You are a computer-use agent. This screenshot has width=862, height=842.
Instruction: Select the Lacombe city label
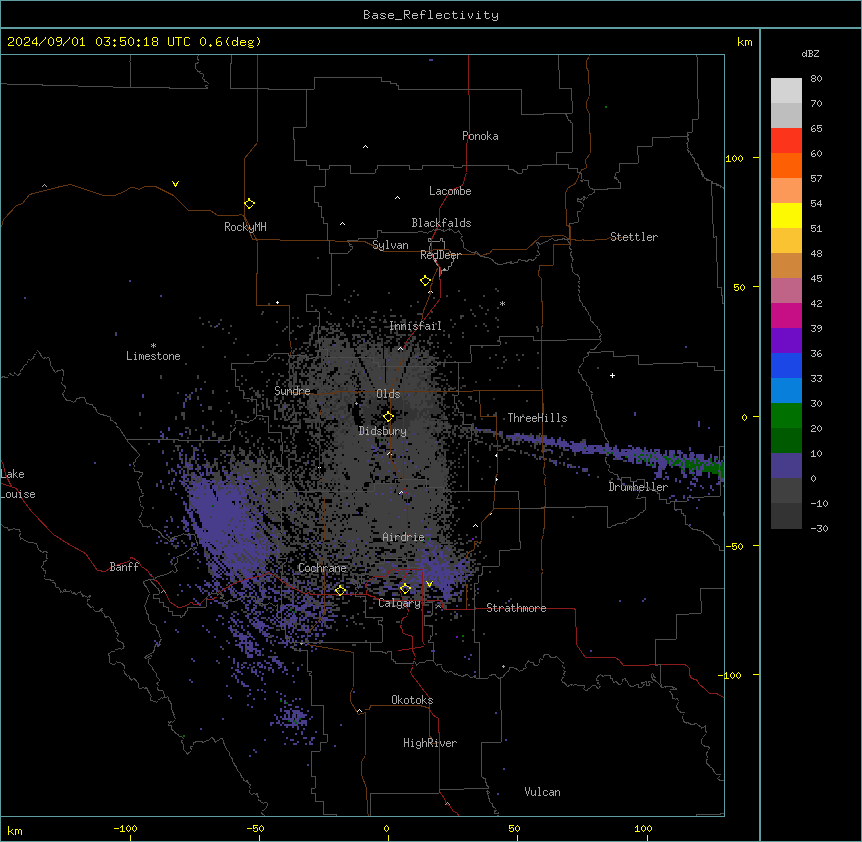click(x=450, y=191)
